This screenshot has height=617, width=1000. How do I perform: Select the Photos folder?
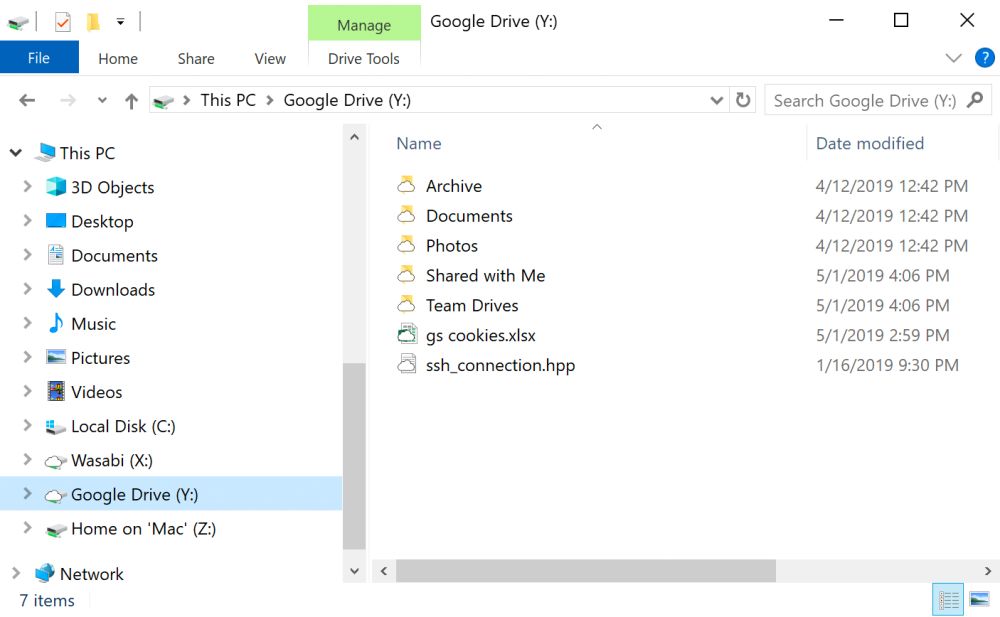click(x=452, y=246)
